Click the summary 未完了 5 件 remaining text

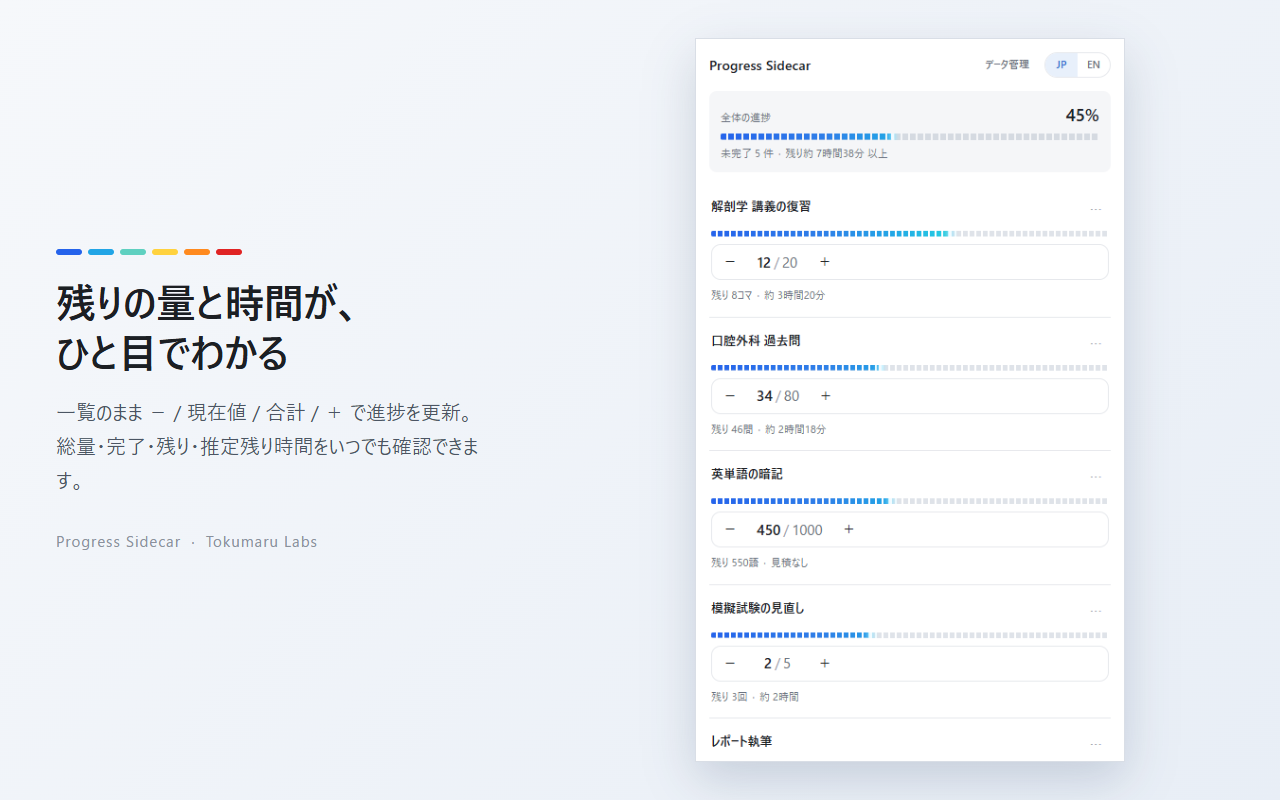click(804, 154)
